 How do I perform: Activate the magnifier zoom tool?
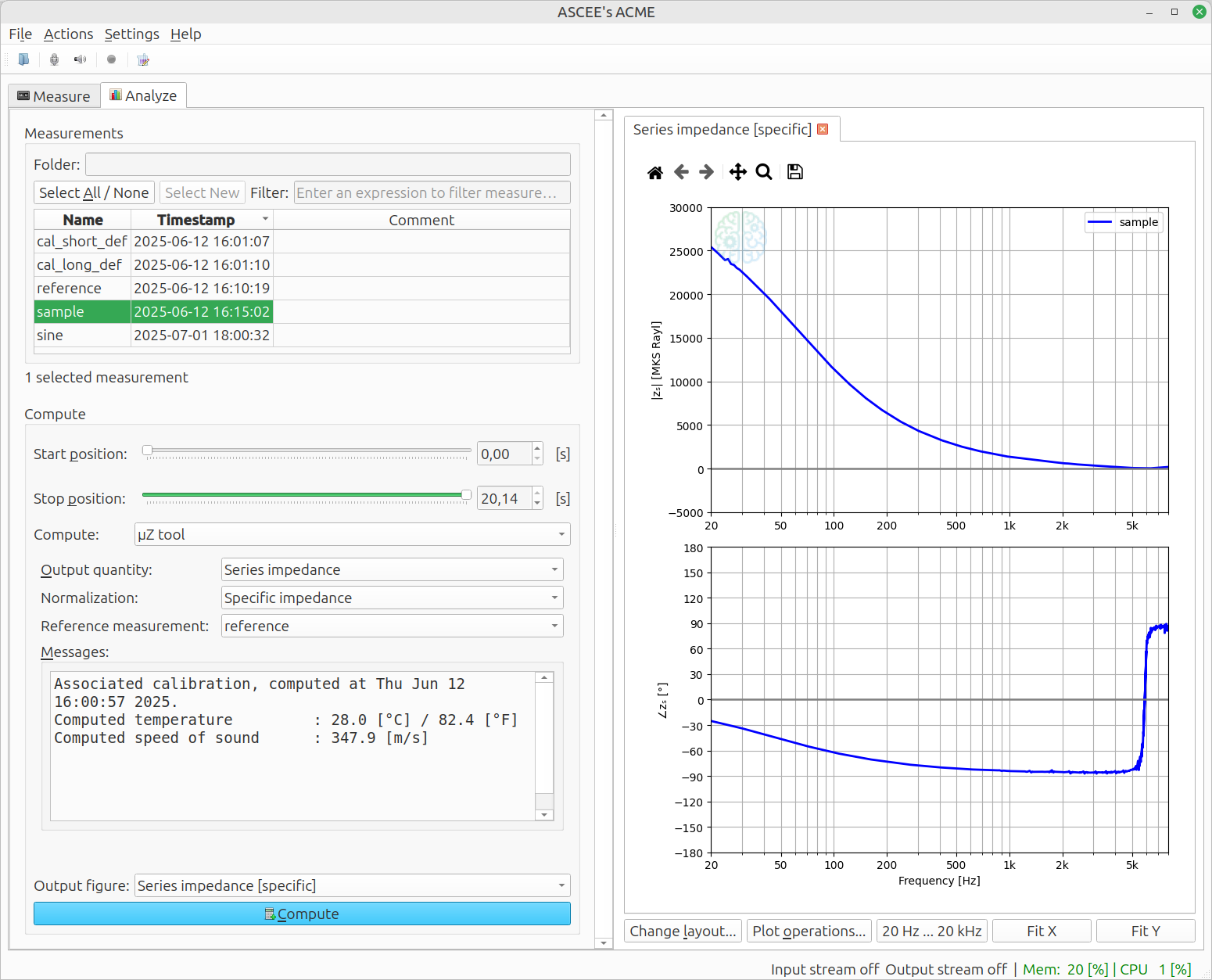point(764,172)
